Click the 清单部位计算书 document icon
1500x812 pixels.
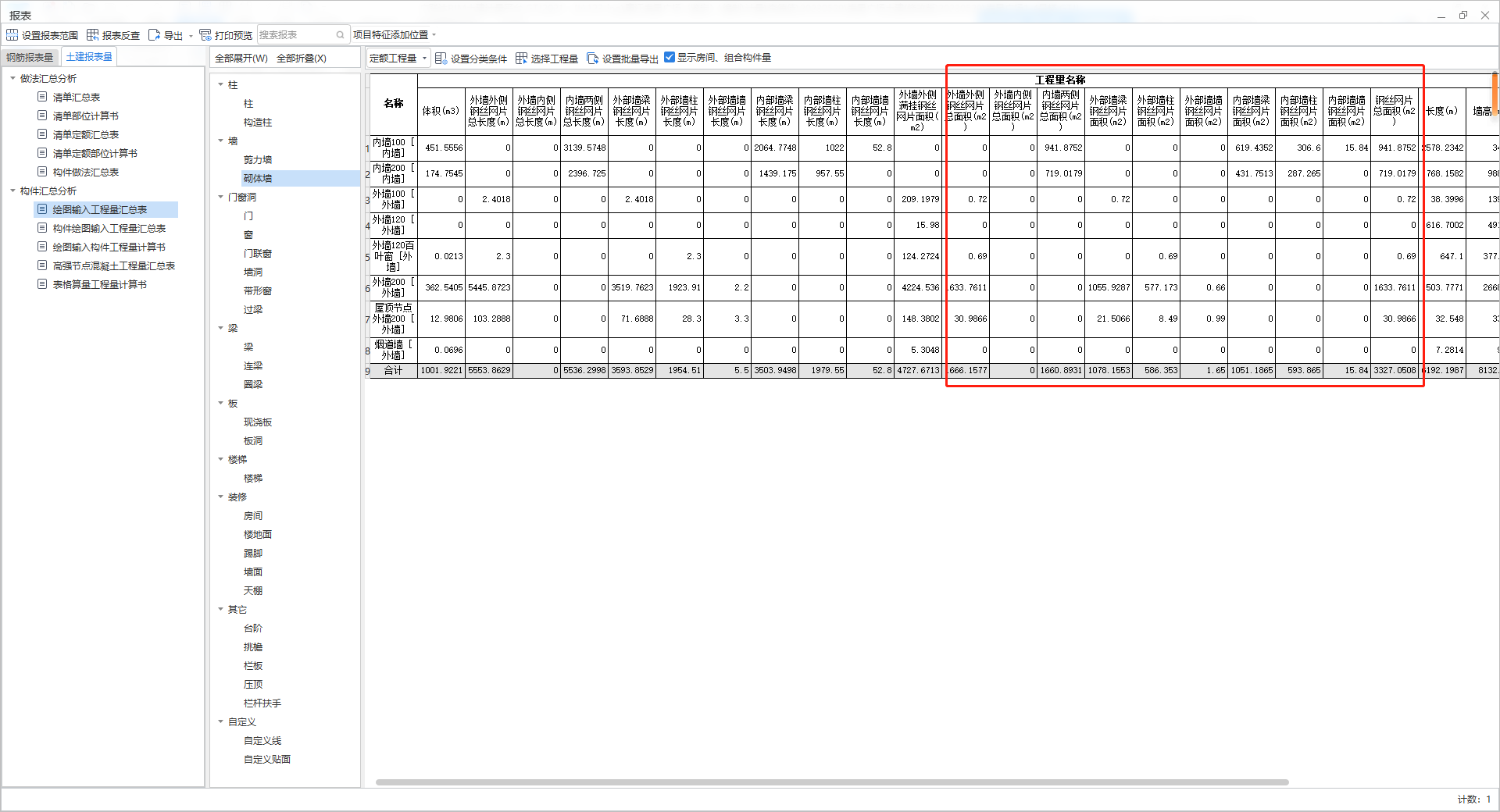(x=42, y=116)
